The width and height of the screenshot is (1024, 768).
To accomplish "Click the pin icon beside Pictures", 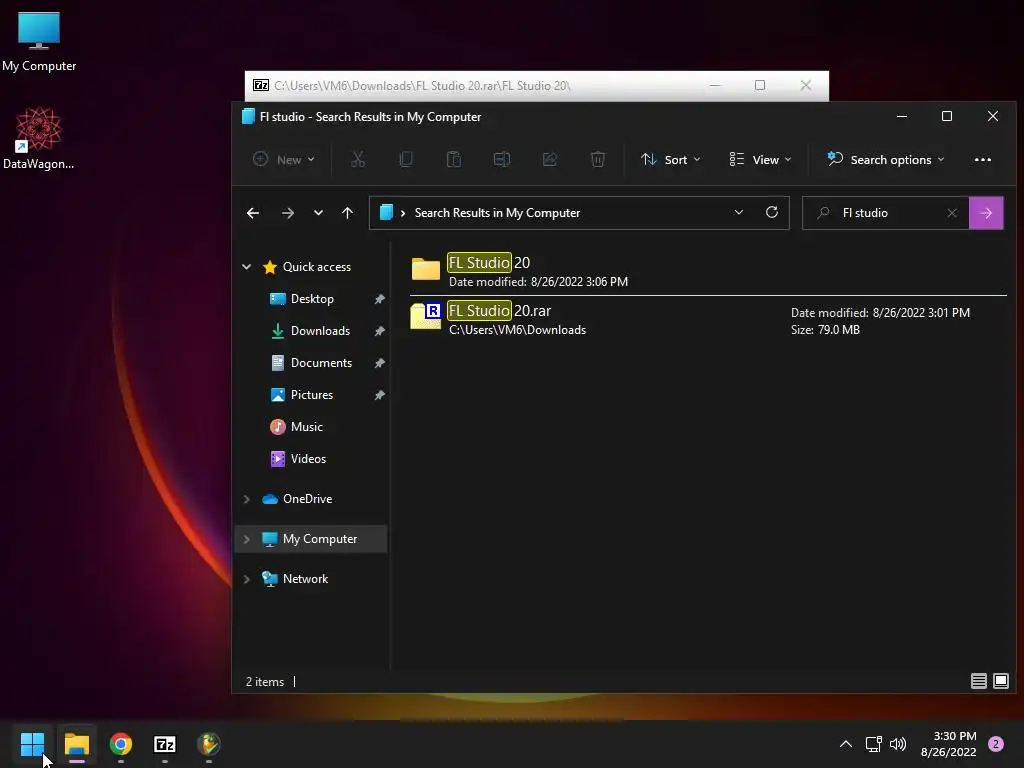I will tap(379, 395).
